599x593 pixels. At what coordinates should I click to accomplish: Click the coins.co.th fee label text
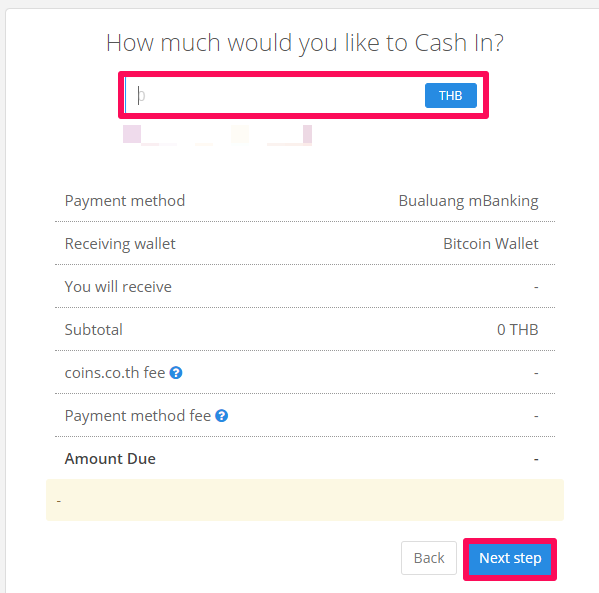115,373
